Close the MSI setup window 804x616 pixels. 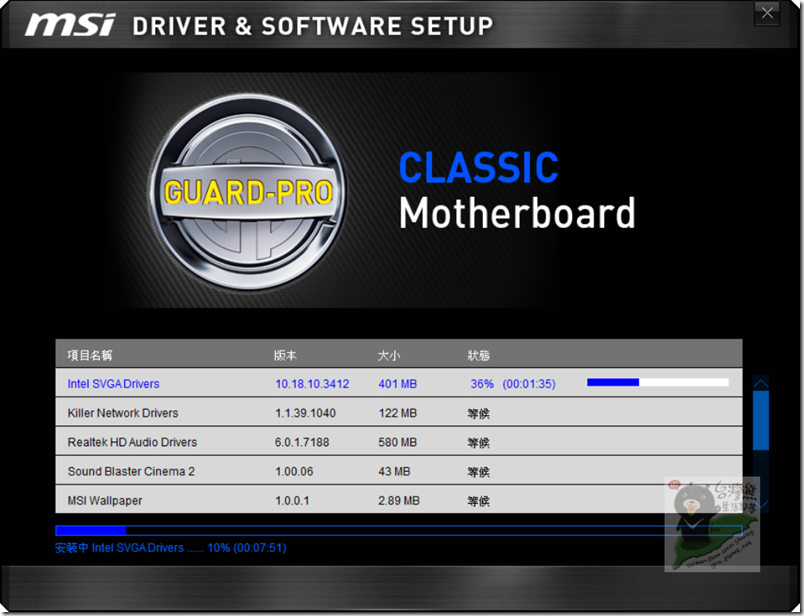[767, 13]
